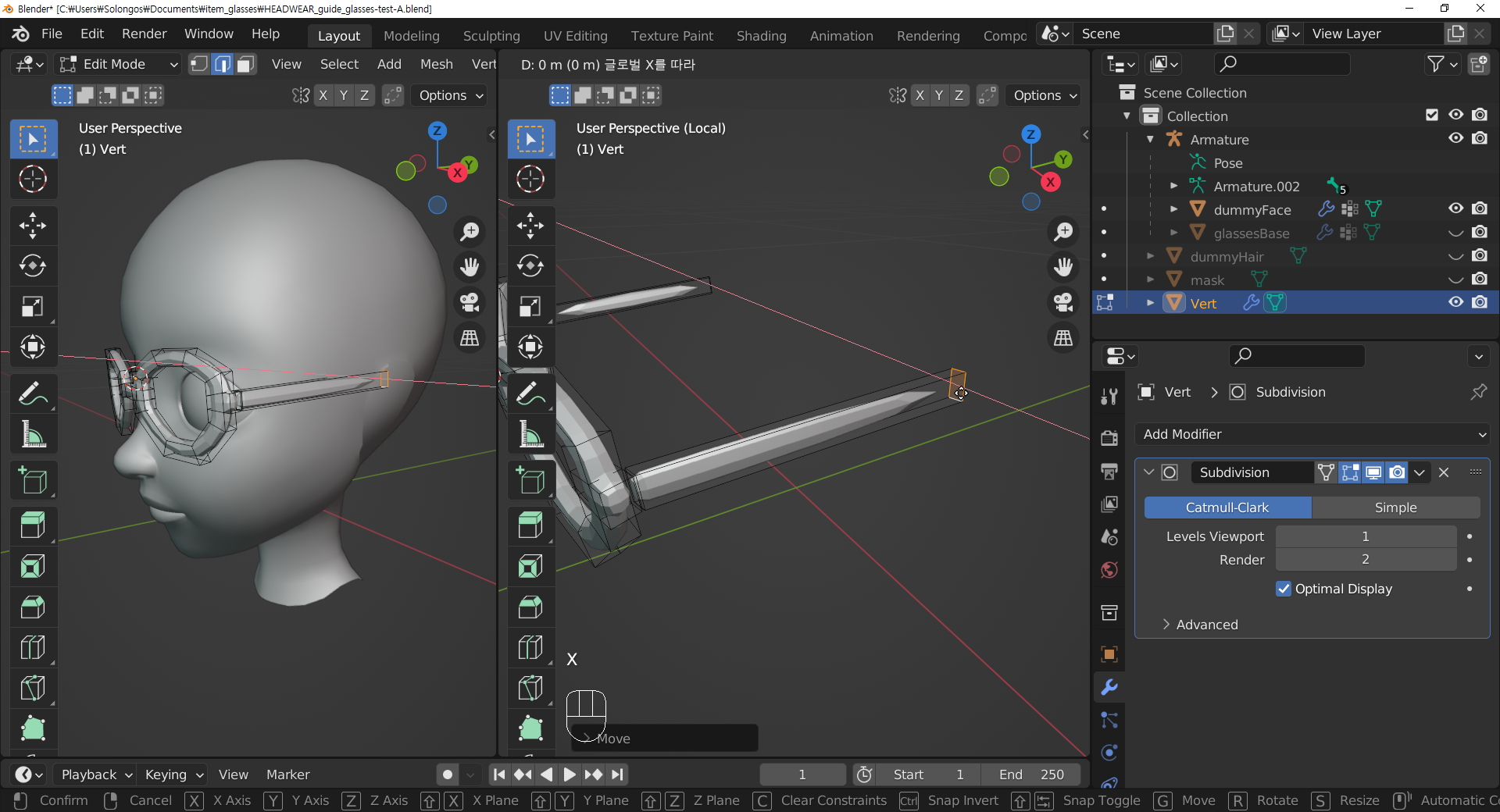Select the Add Cube tool in left viewport
The image size is (1500, 812).
pyautogui.click(x=33, y=481)
